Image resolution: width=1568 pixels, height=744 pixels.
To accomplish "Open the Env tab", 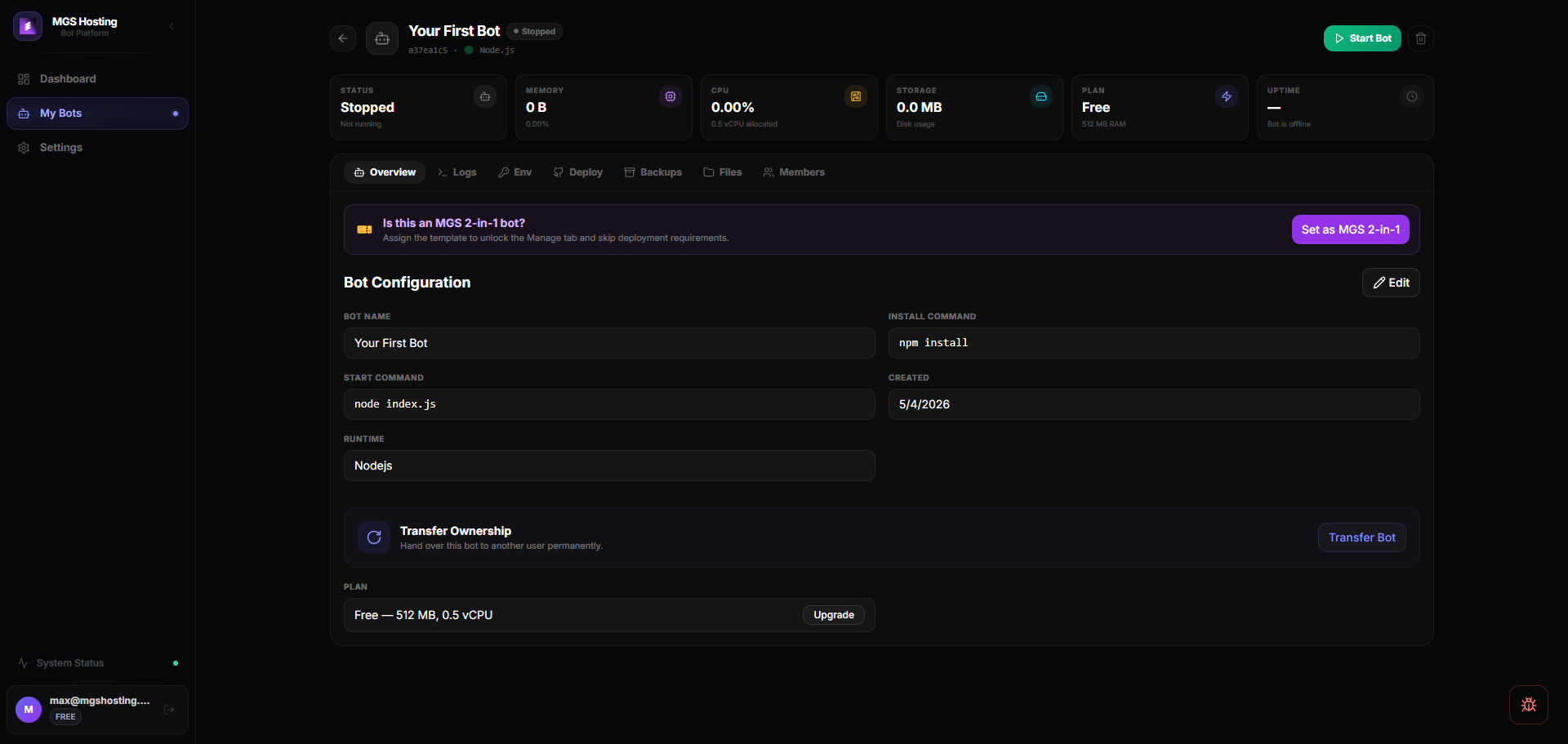I will [515, 172].
